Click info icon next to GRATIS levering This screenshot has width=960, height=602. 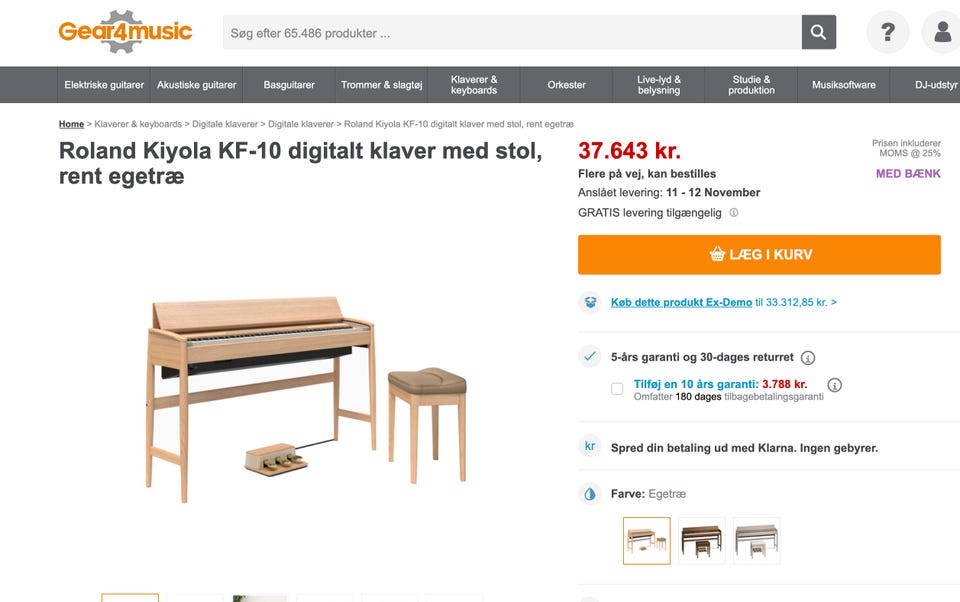[733, 213]
